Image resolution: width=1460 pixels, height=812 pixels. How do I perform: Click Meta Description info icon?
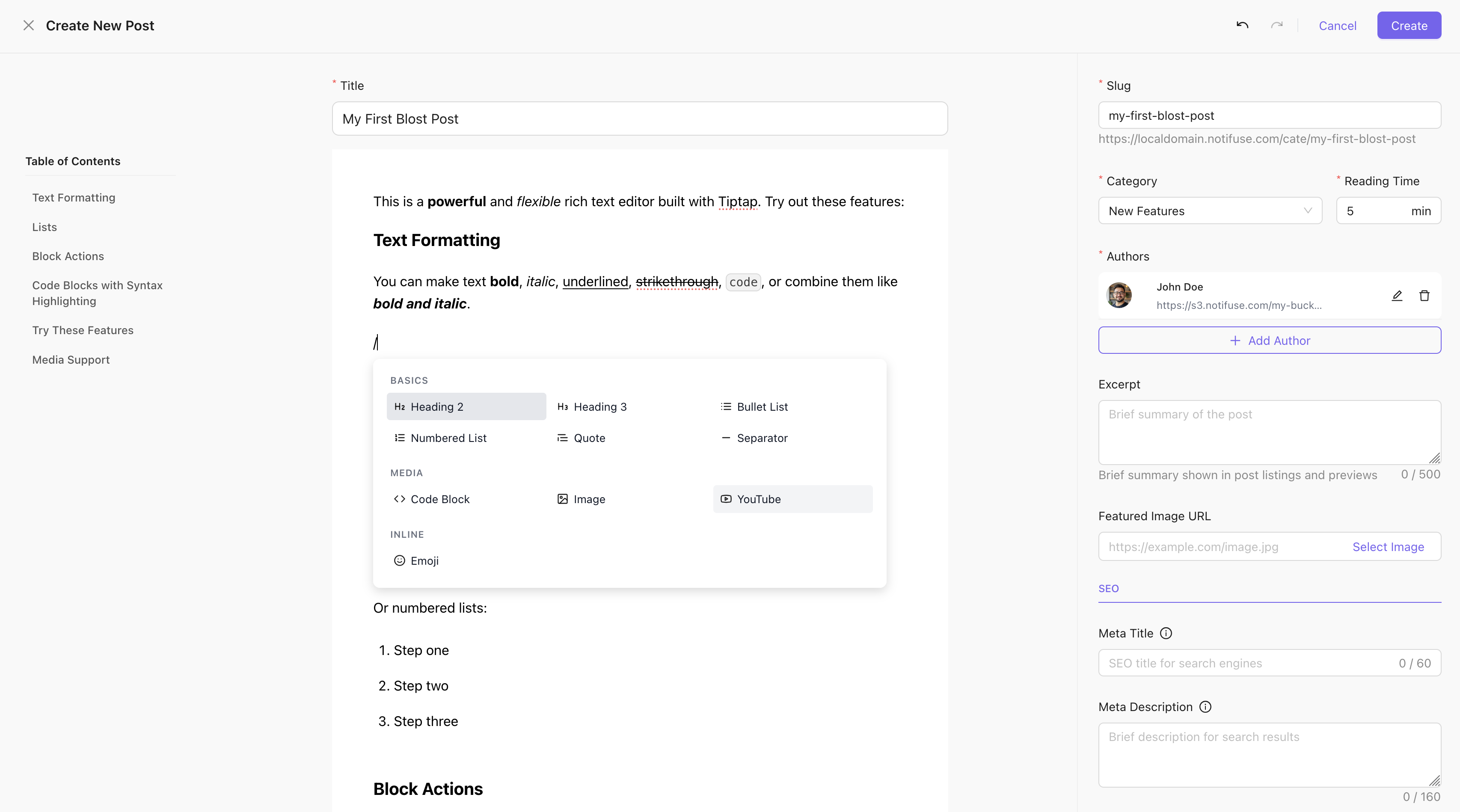pyautogui.click(x=1205, y=707)
